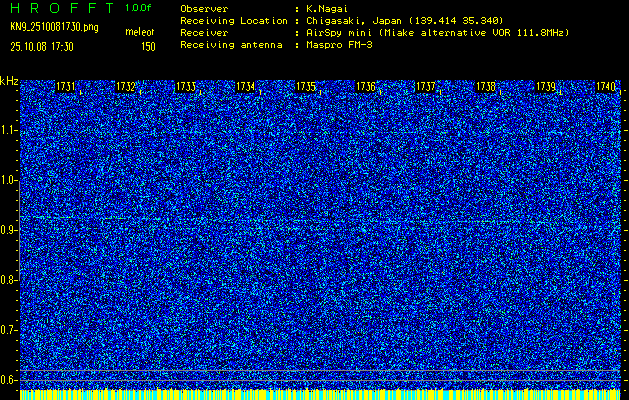Select the 0.9 frequency axis label

pos(9,230)
